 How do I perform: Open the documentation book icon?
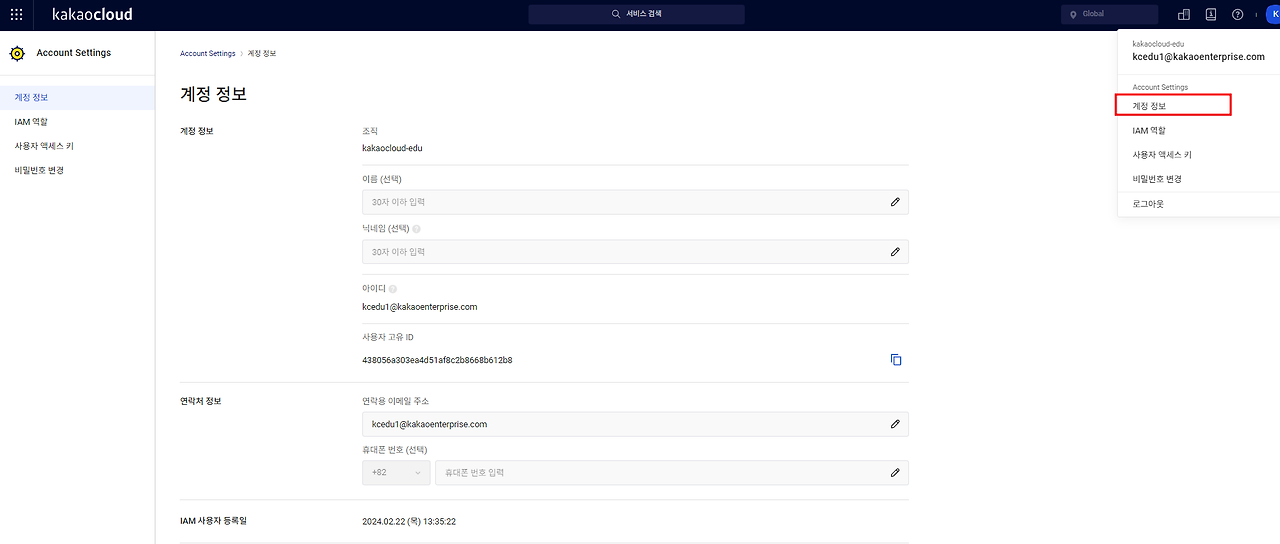pyautogui.click(x=1211, y=15)
